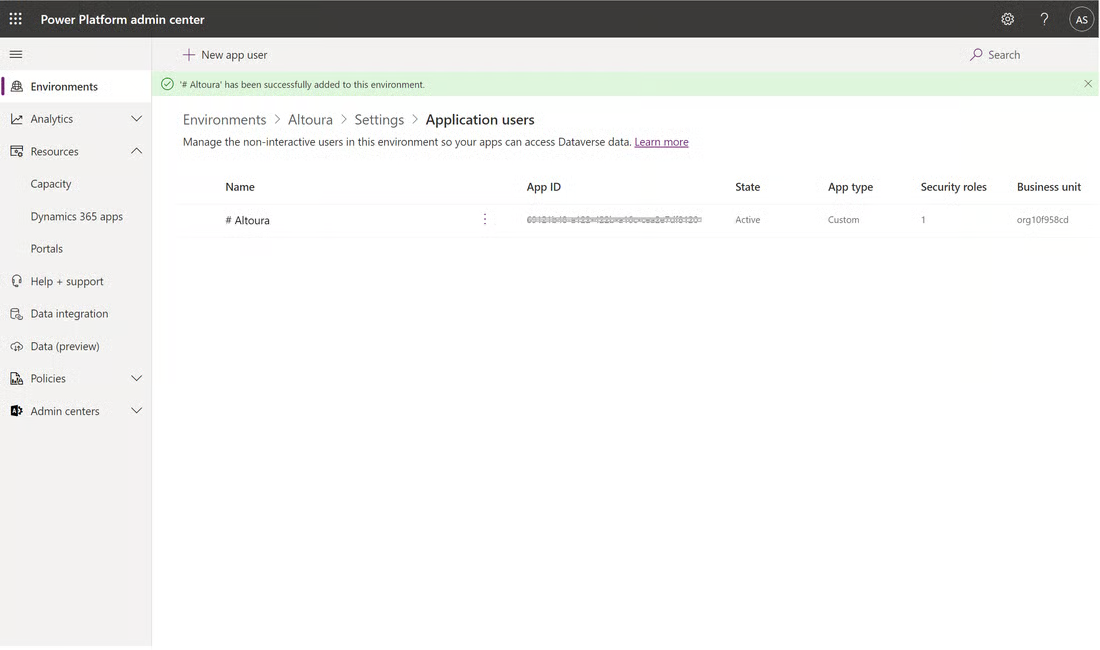Sort by the App ID column header
Viewport: 1100px width, 650px height.
click(x=544, y=187)
